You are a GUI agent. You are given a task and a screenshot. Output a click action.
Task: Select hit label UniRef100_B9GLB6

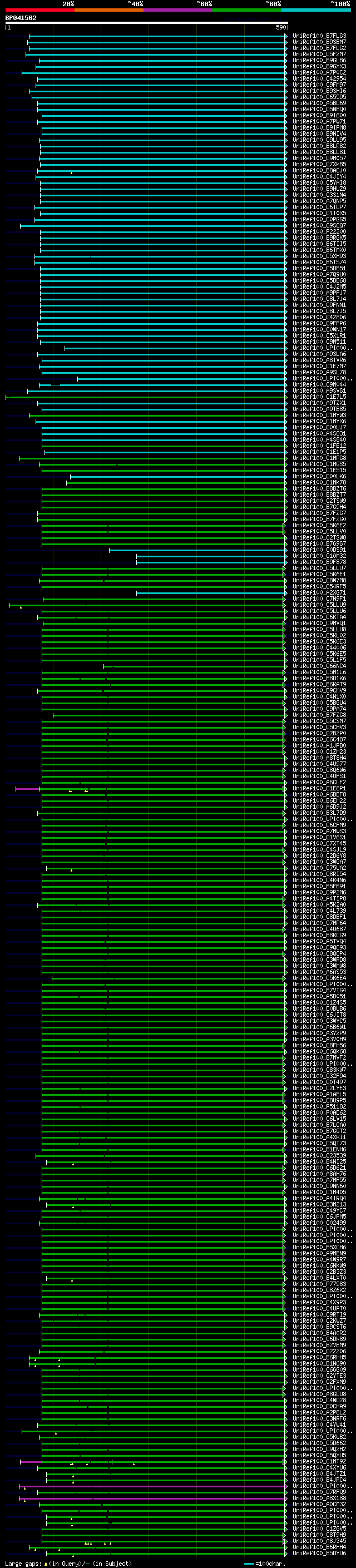point(319,61)
